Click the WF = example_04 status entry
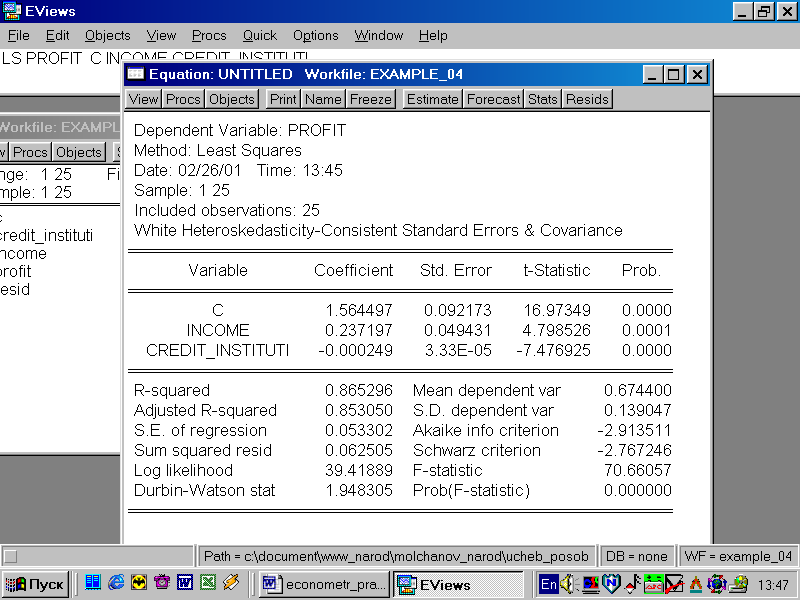 point(738,556)
